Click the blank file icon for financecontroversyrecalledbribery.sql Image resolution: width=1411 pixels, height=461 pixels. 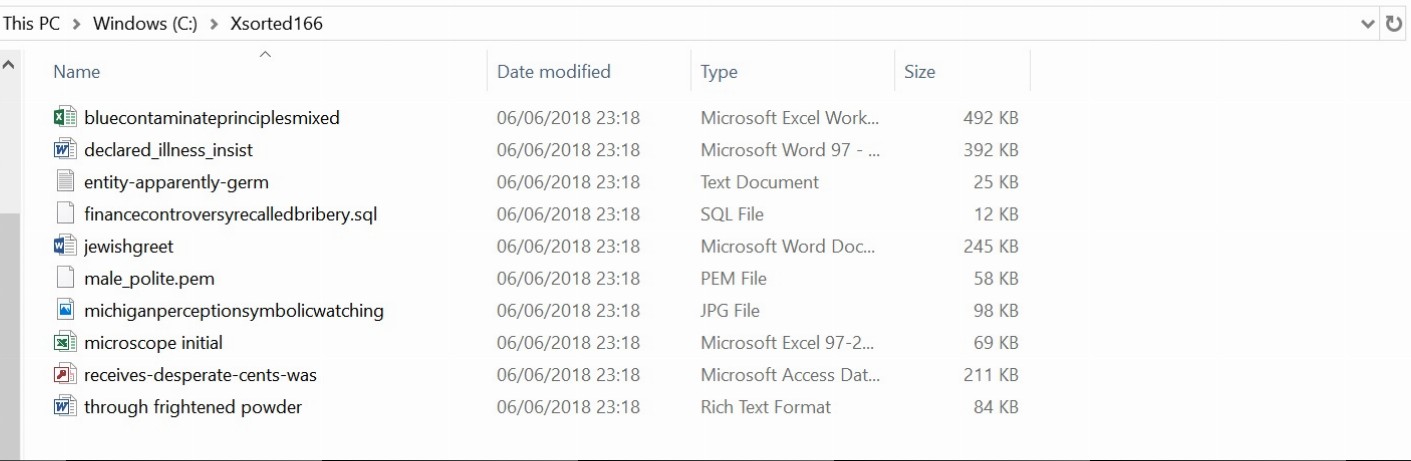[65, 214]
